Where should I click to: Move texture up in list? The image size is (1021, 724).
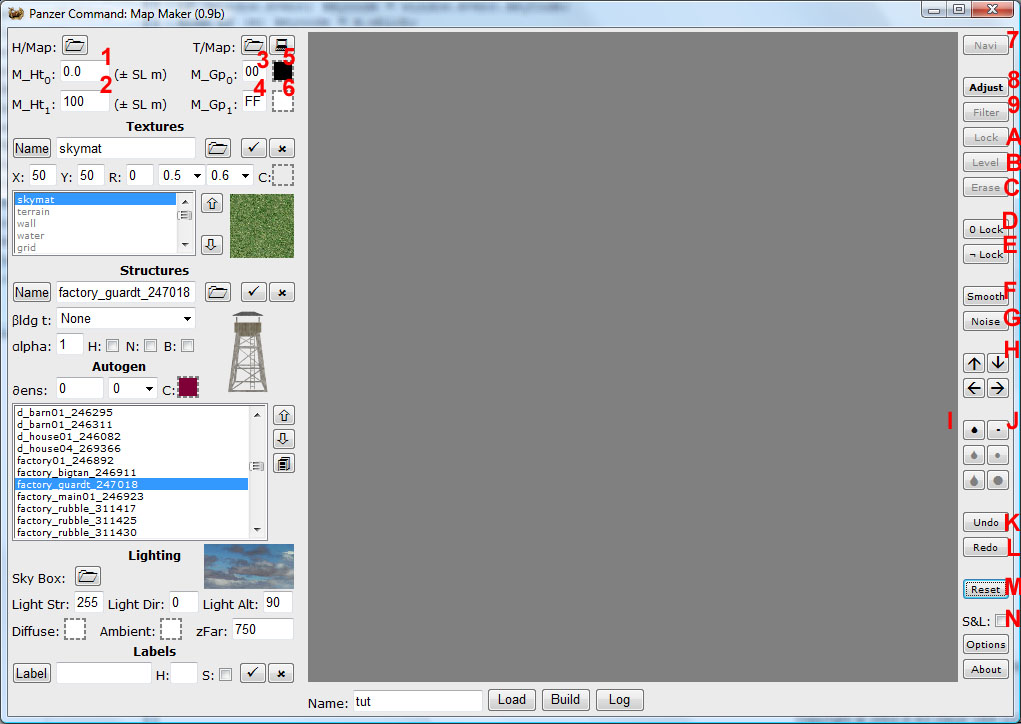[x=212, y=204]
